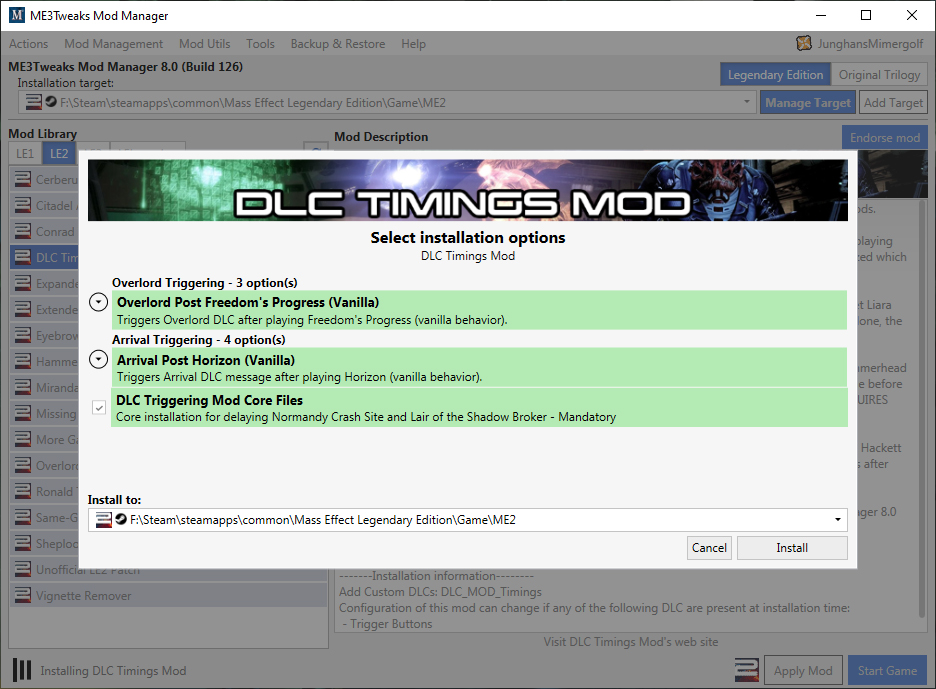
Task: Click the 'Arrival Triggering - 4 option(s)' heading
Action: tap(199, 340)
